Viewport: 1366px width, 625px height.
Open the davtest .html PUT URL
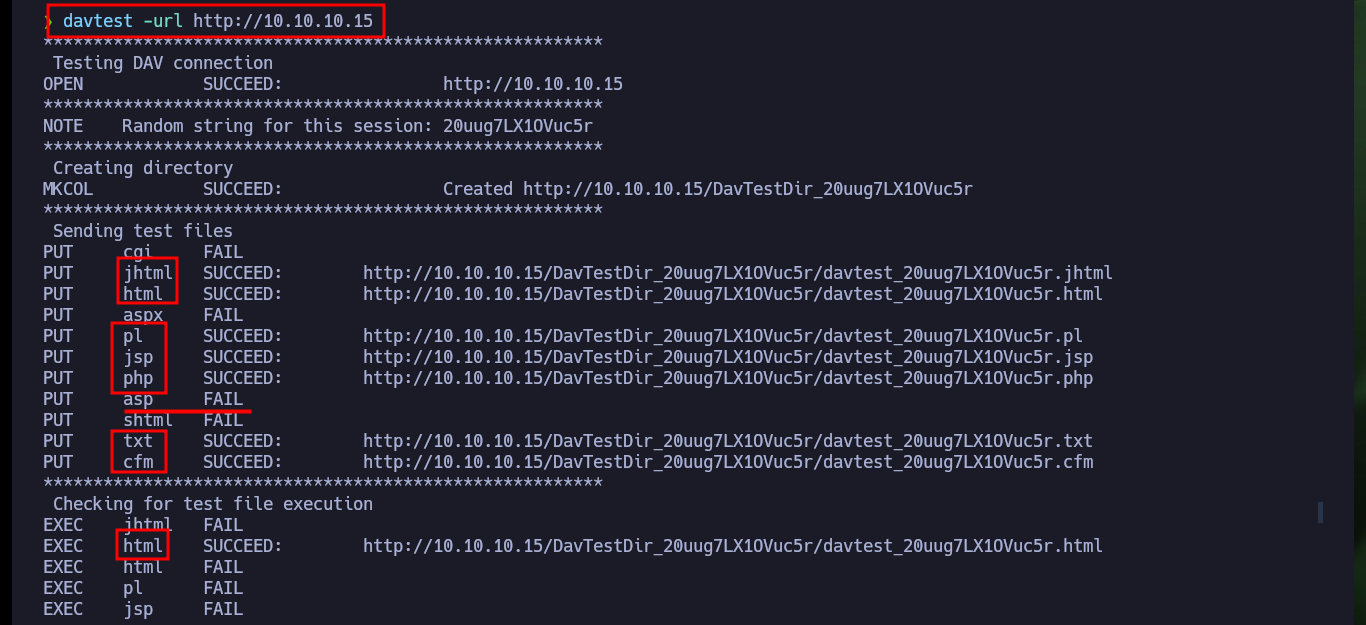[x=733, y=294]
